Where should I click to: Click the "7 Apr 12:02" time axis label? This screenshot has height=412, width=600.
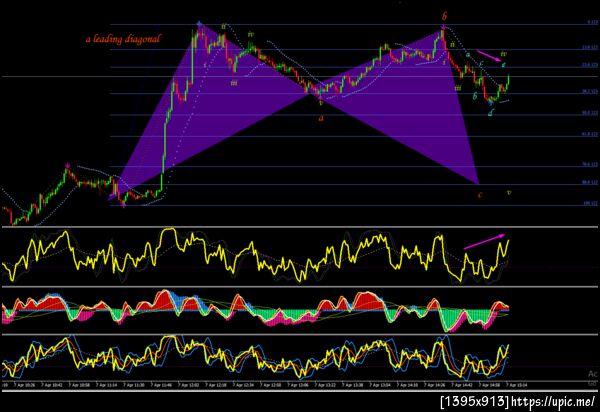[188, 385]
